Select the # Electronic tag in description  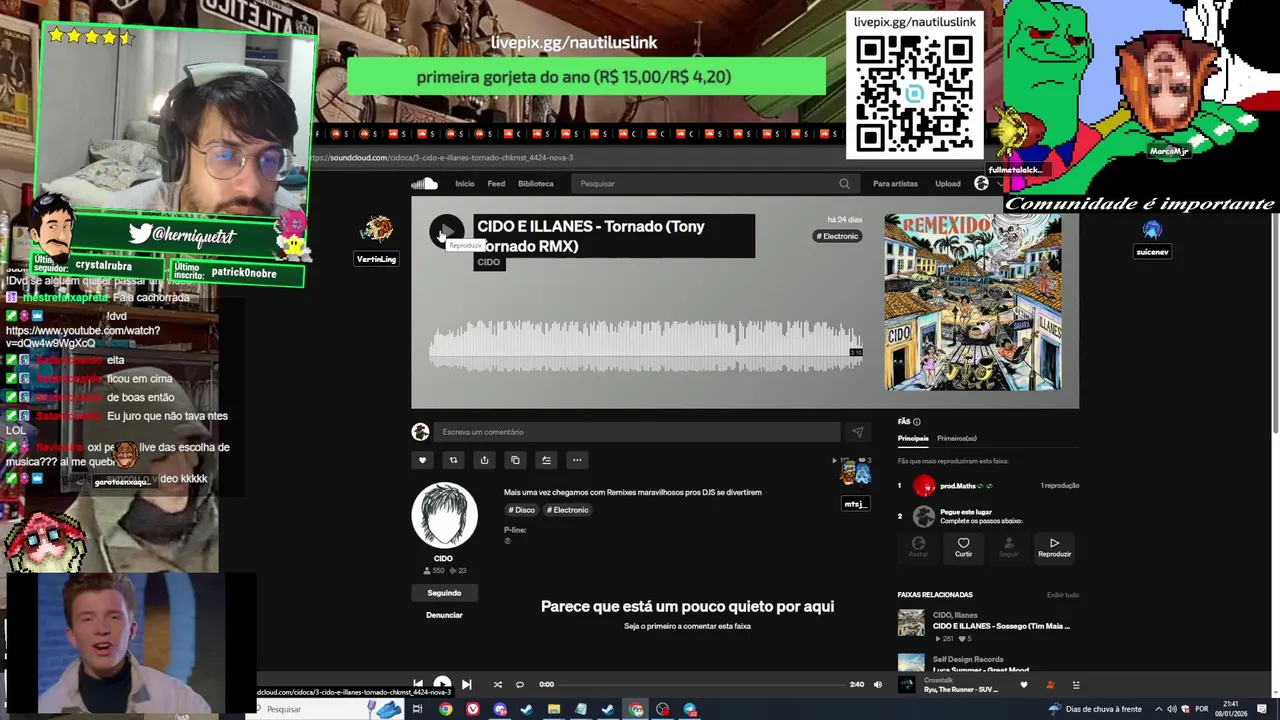point(567,510)
